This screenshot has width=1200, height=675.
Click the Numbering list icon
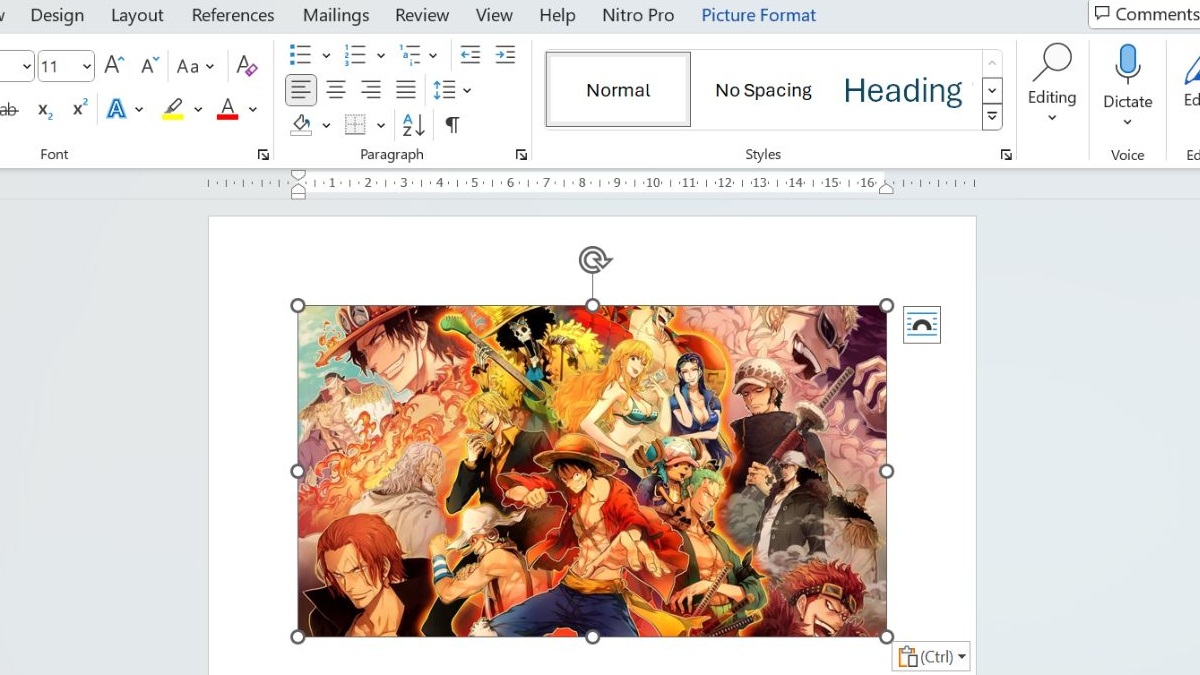(355, 54)
